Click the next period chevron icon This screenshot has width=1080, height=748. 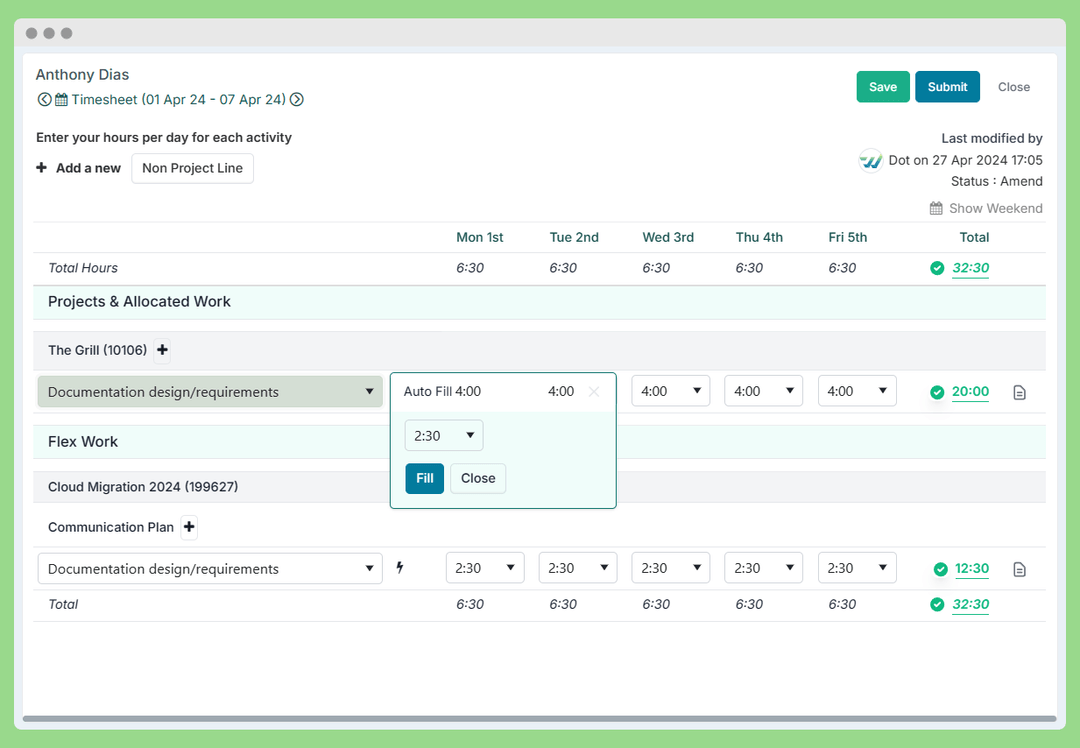click(x=296, y=99)
